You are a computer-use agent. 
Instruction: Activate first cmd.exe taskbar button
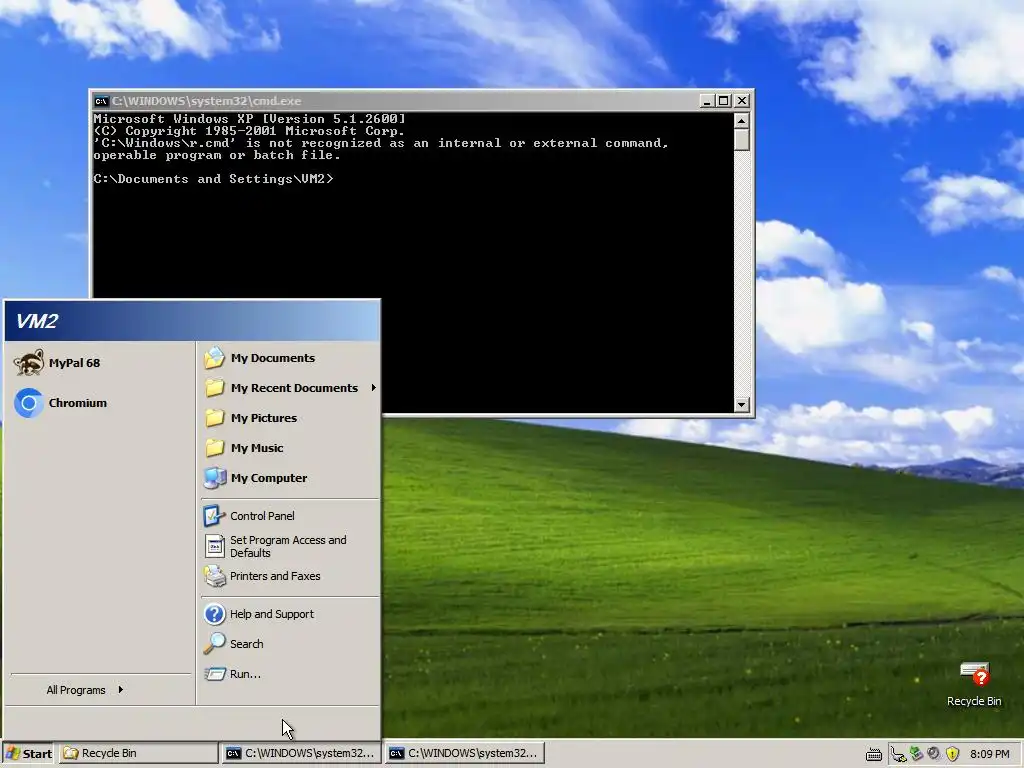point(300,753)
